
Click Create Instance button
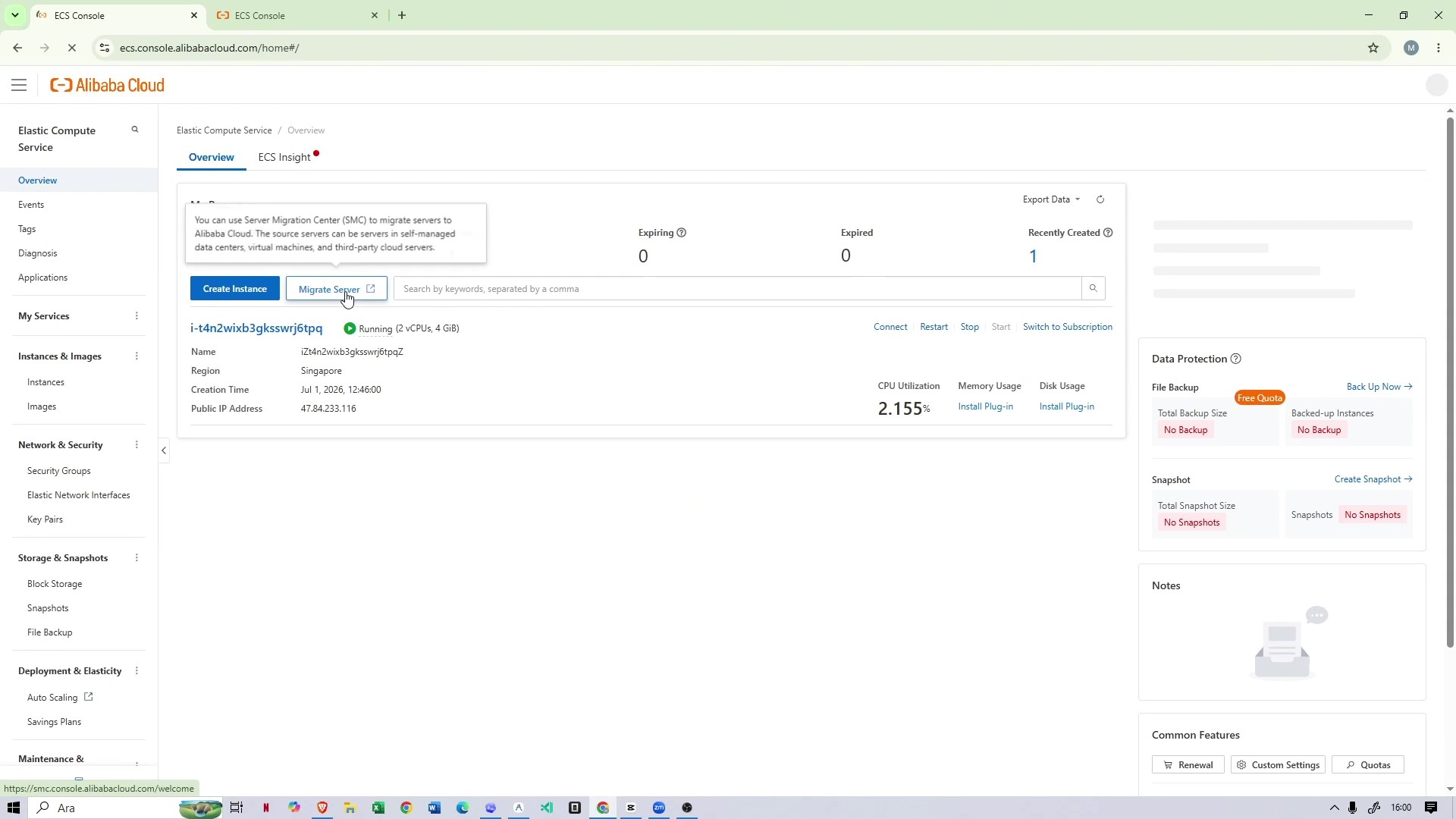tap(235, 289)
